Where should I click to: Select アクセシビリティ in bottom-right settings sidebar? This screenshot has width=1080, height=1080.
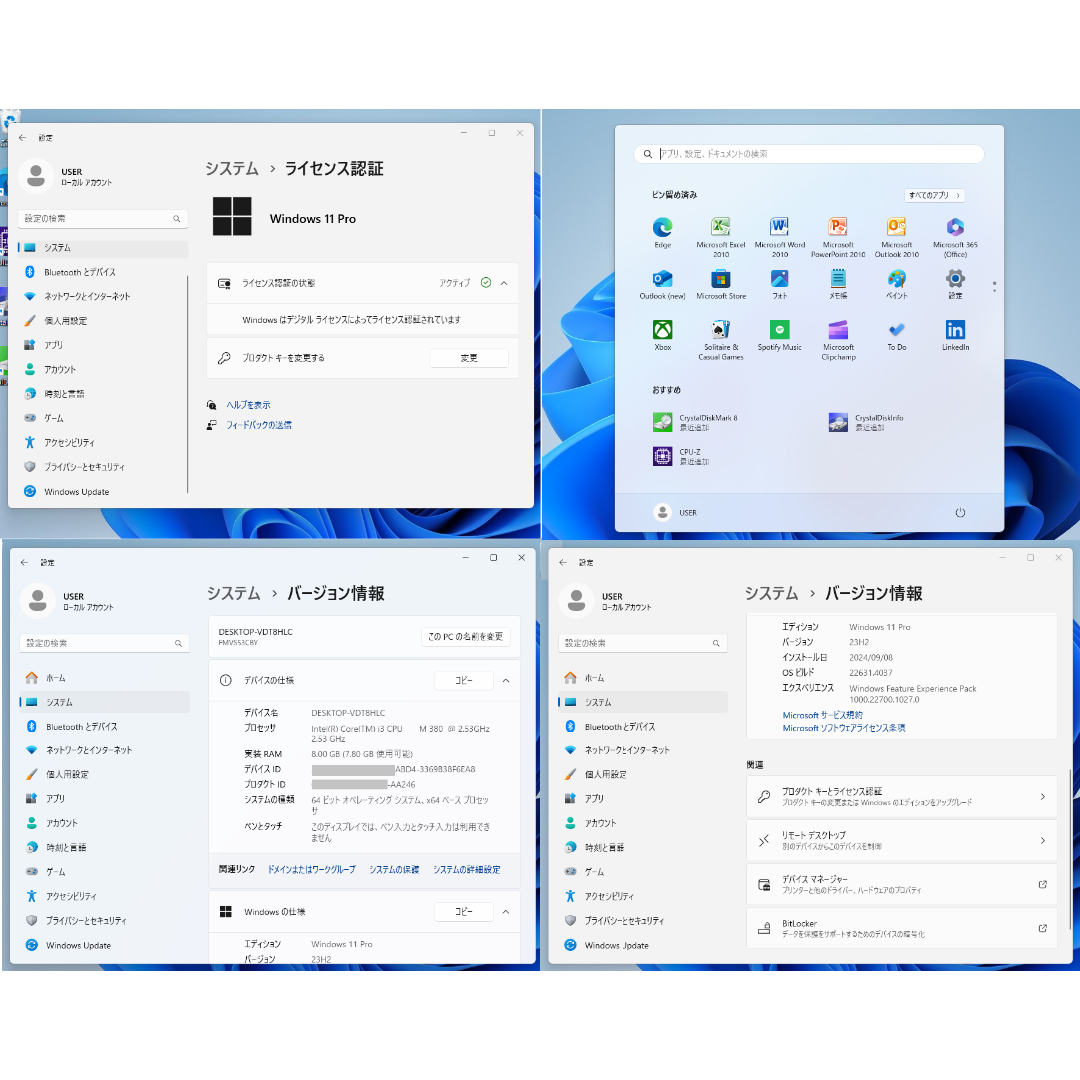tap(643, 896)
